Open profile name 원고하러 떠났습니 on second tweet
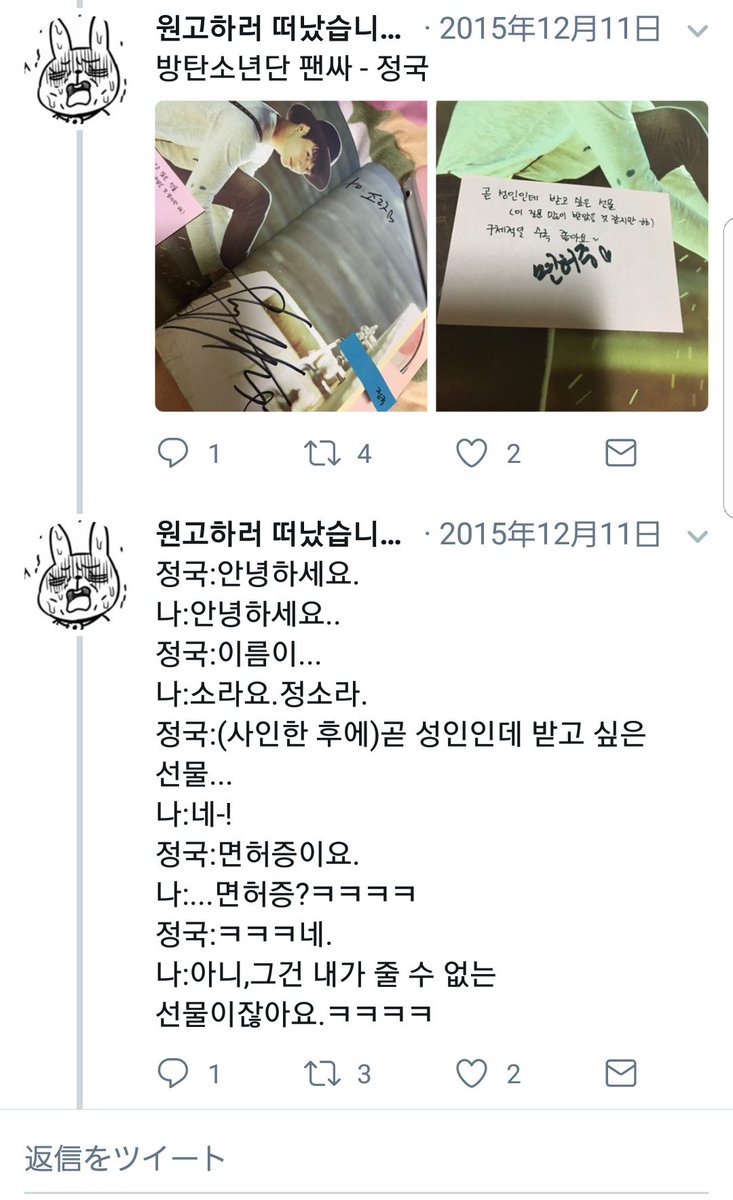The height and width of the screenshot is (1200, 733). coord(280,534)
